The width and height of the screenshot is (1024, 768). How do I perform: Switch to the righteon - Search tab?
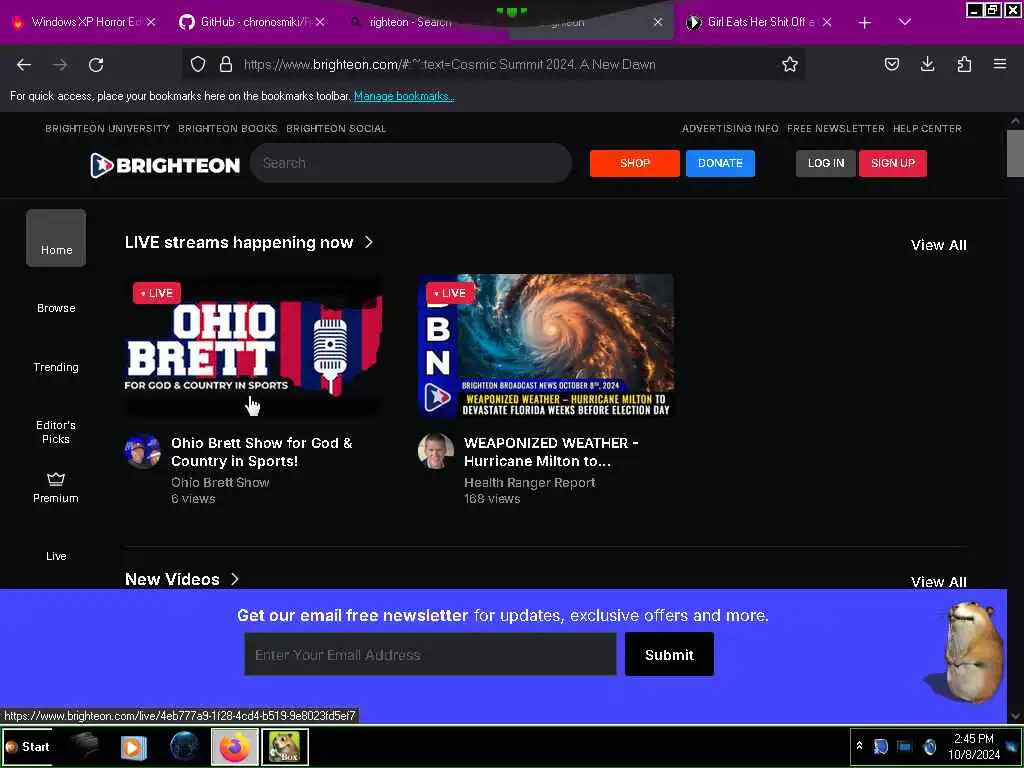coord(409,22)
